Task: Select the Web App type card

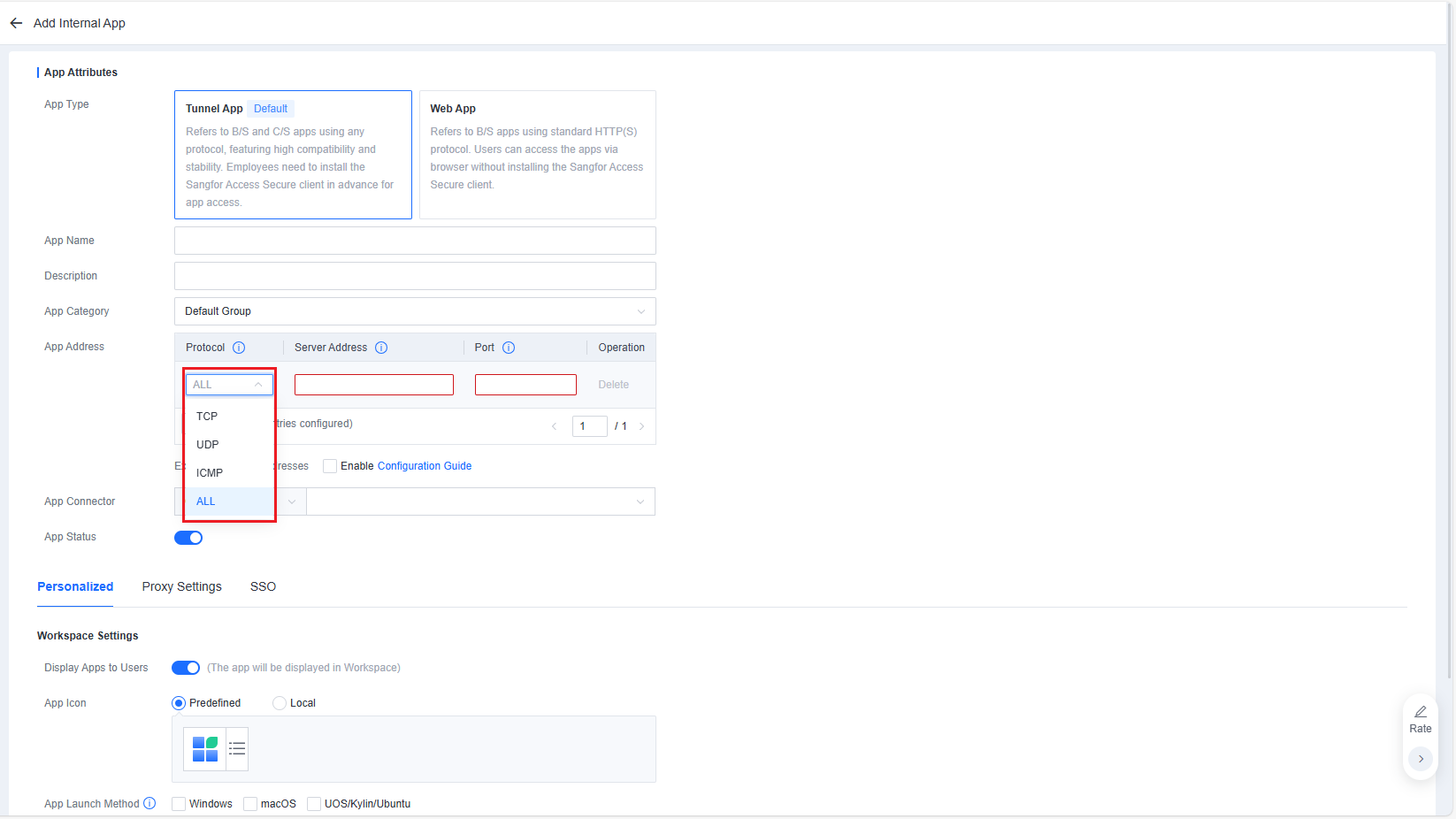Action: click(538, 155)
